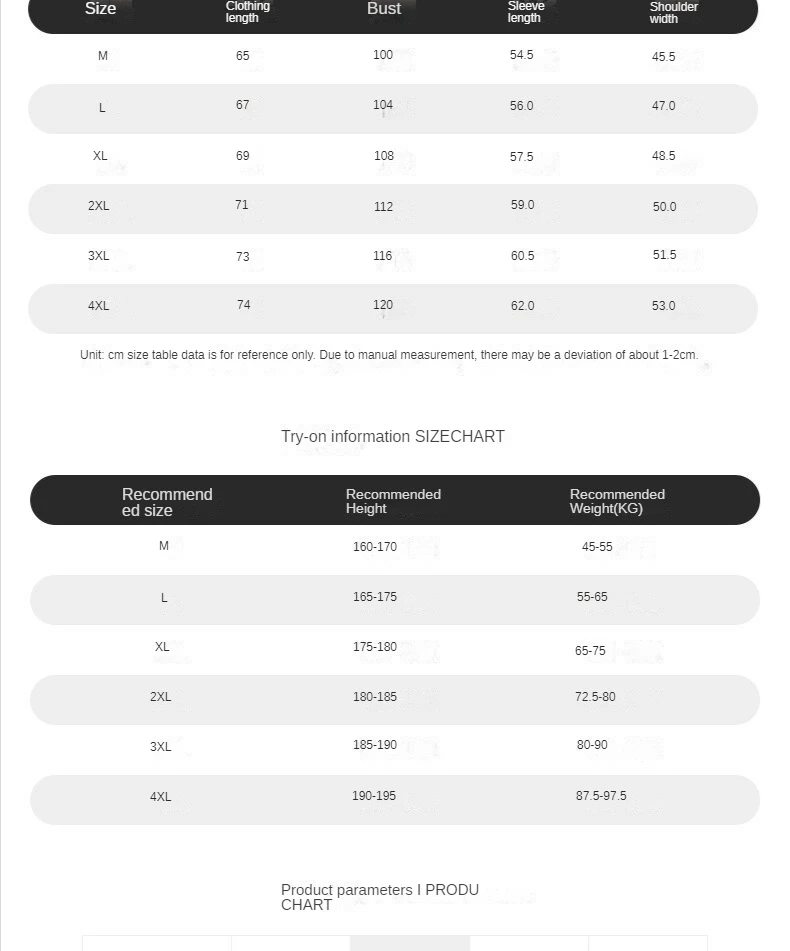Click recommended height 175-180 for XL
This screenshot has height=951, width=790.
[375, 647]
